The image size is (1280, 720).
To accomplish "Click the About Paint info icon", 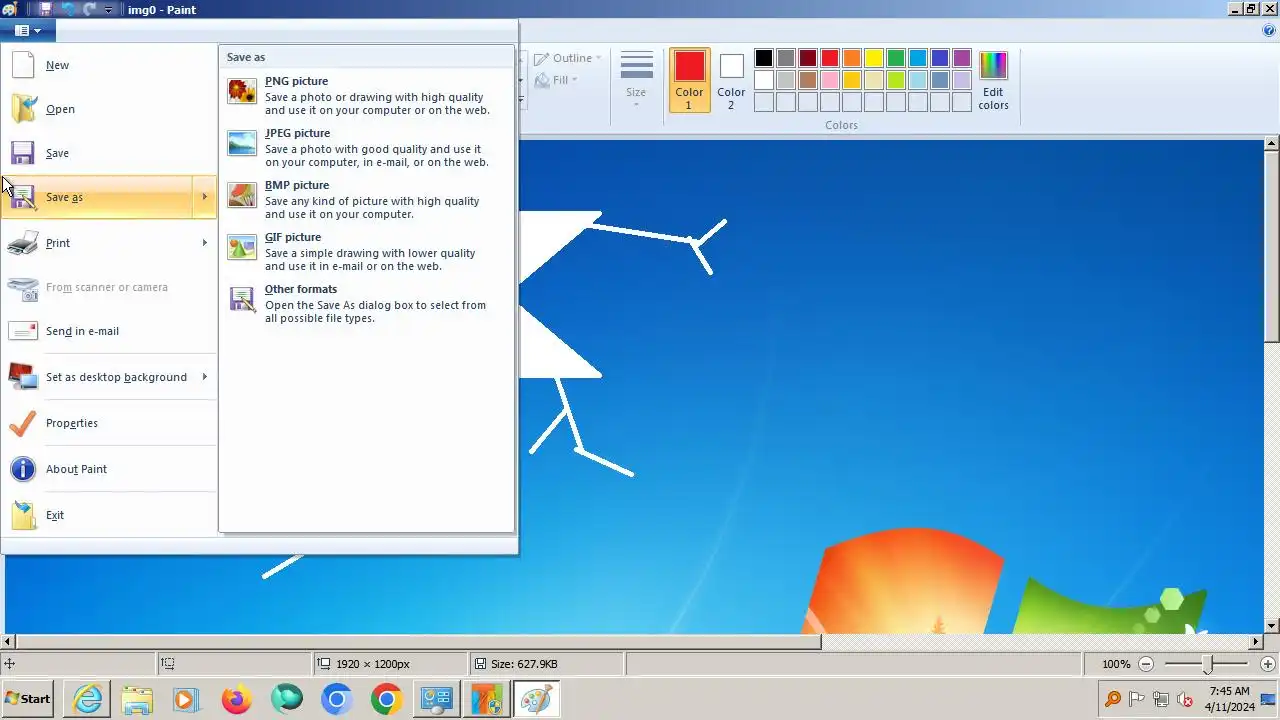I will coord(23,469).
